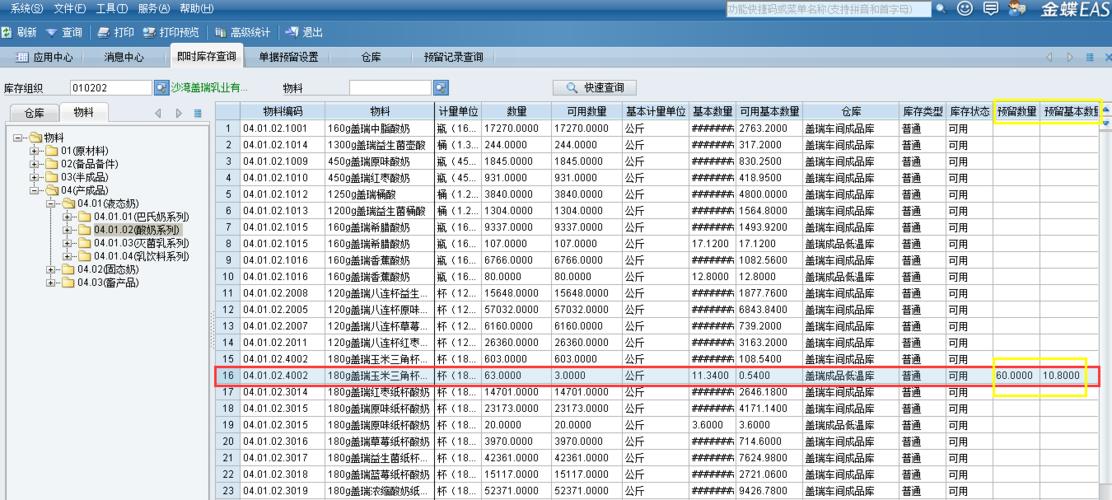Expand the 01(原材料) tree node
Image resolution: width=1112 pixels, height=500 pixels.
coord(34,151)
